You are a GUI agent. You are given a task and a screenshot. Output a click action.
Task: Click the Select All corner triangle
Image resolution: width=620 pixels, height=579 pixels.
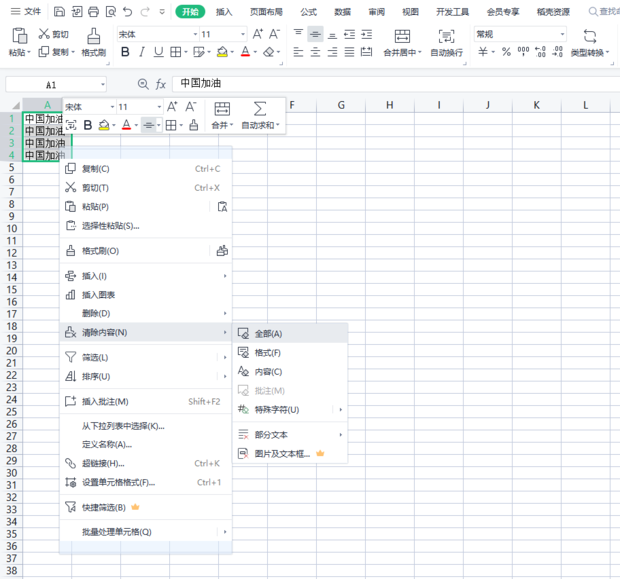[x=15, y=105]
